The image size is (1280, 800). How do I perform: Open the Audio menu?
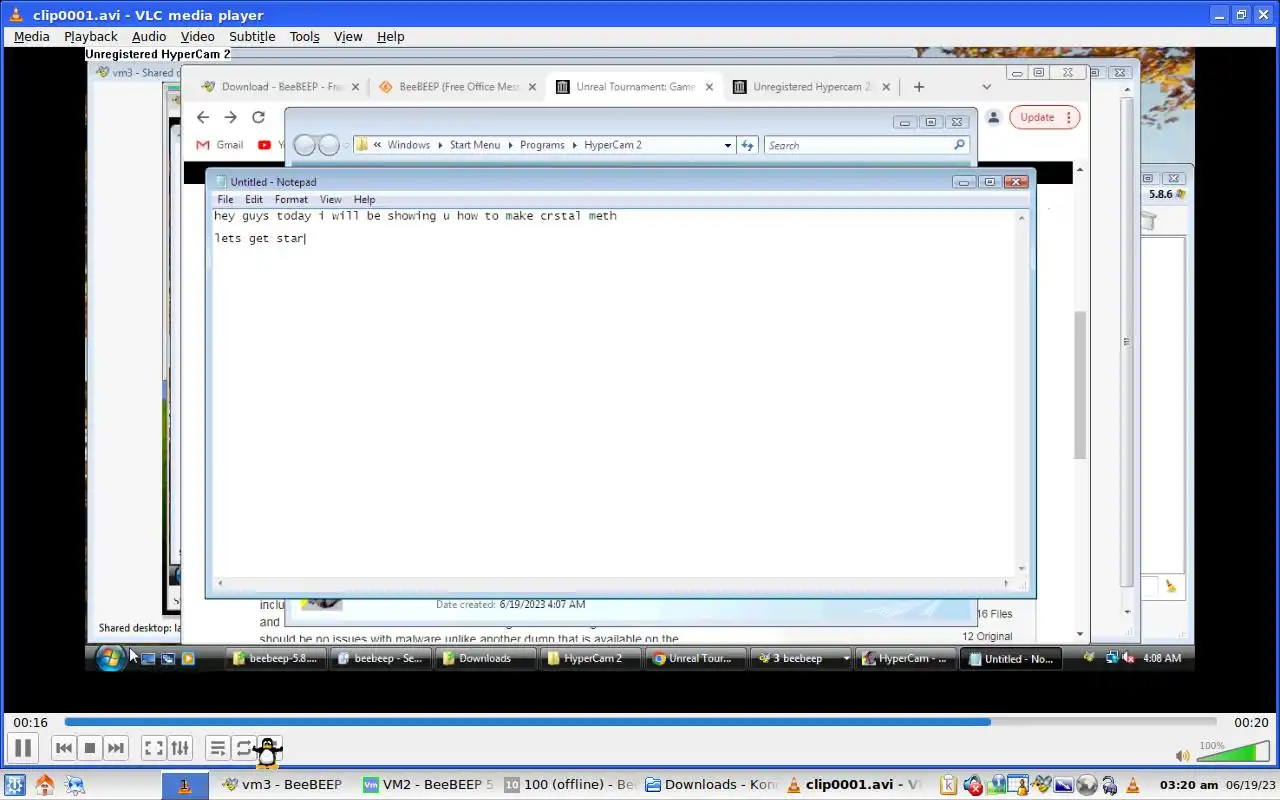click(149, 36)
